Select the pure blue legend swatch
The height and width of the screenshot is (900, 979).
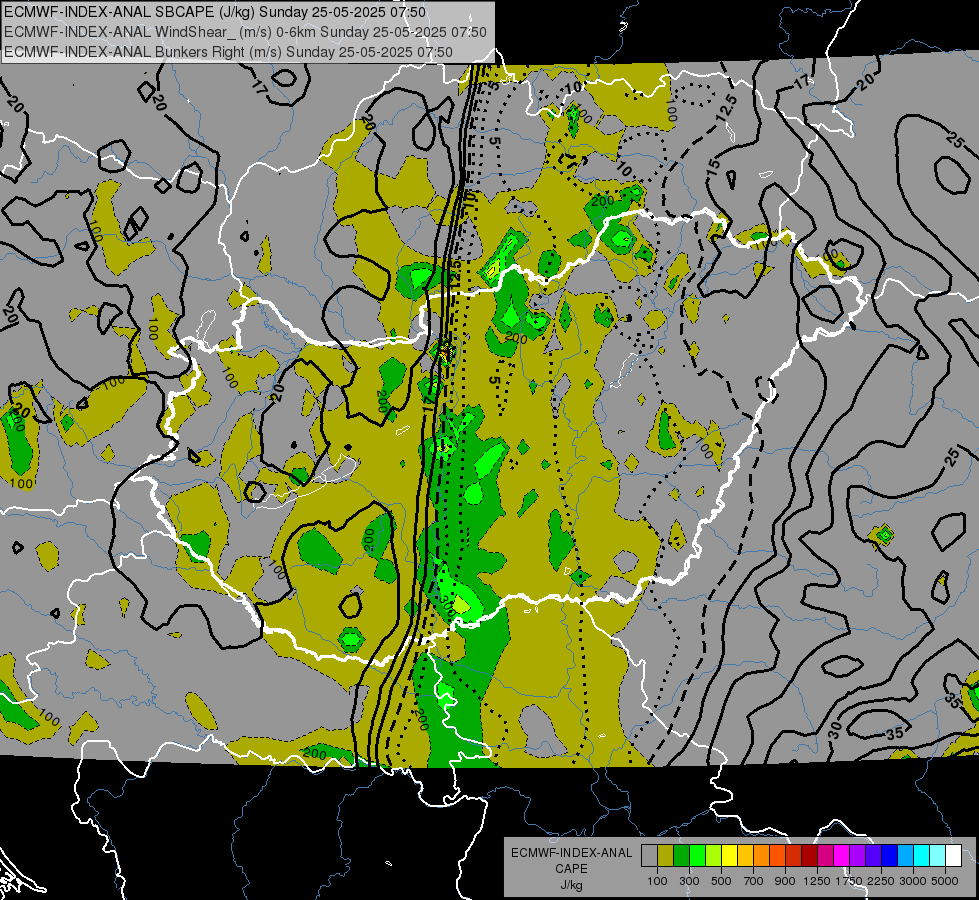[890, 856]
